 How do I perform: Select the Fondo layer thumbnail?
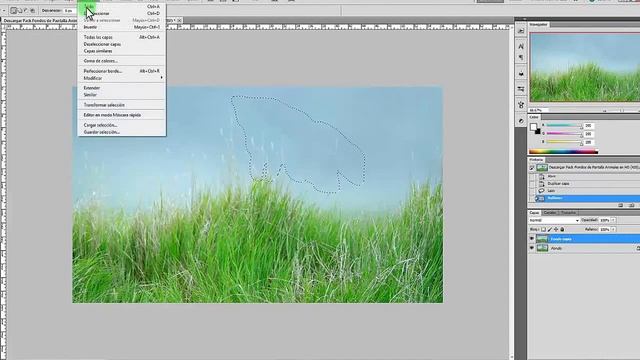point(542,248)
